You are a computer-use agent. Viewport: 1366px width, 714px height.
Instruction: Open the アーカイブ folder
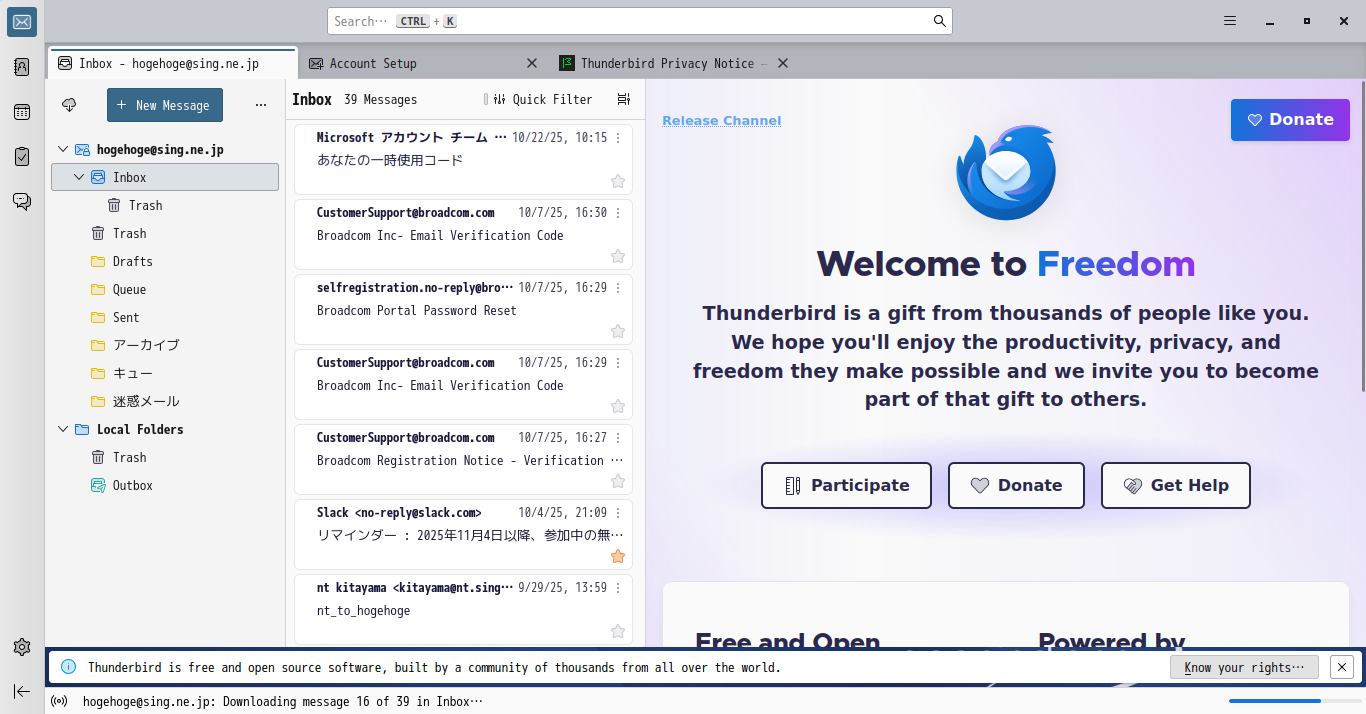click(x=165, y=345)
